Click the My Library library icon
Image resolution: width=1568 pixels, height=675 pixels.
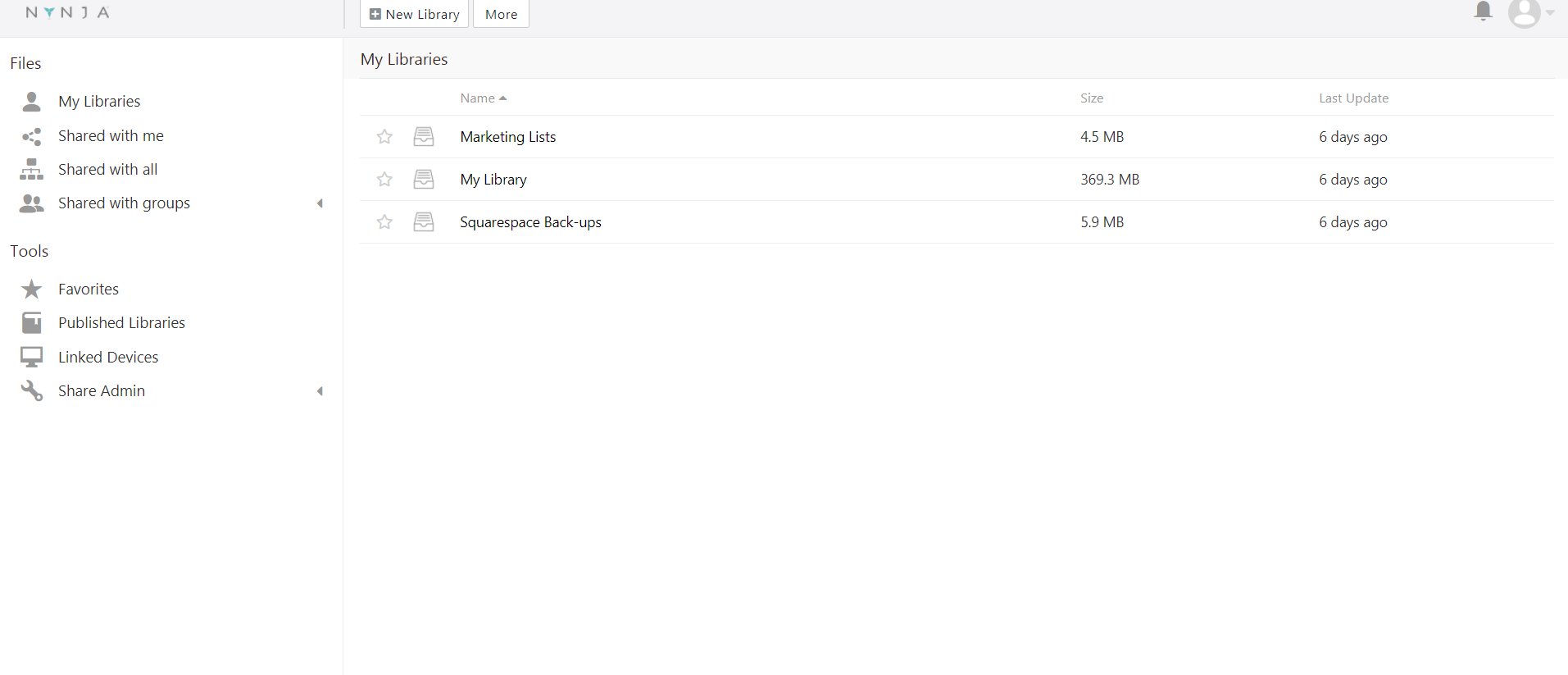coord(424,180)
